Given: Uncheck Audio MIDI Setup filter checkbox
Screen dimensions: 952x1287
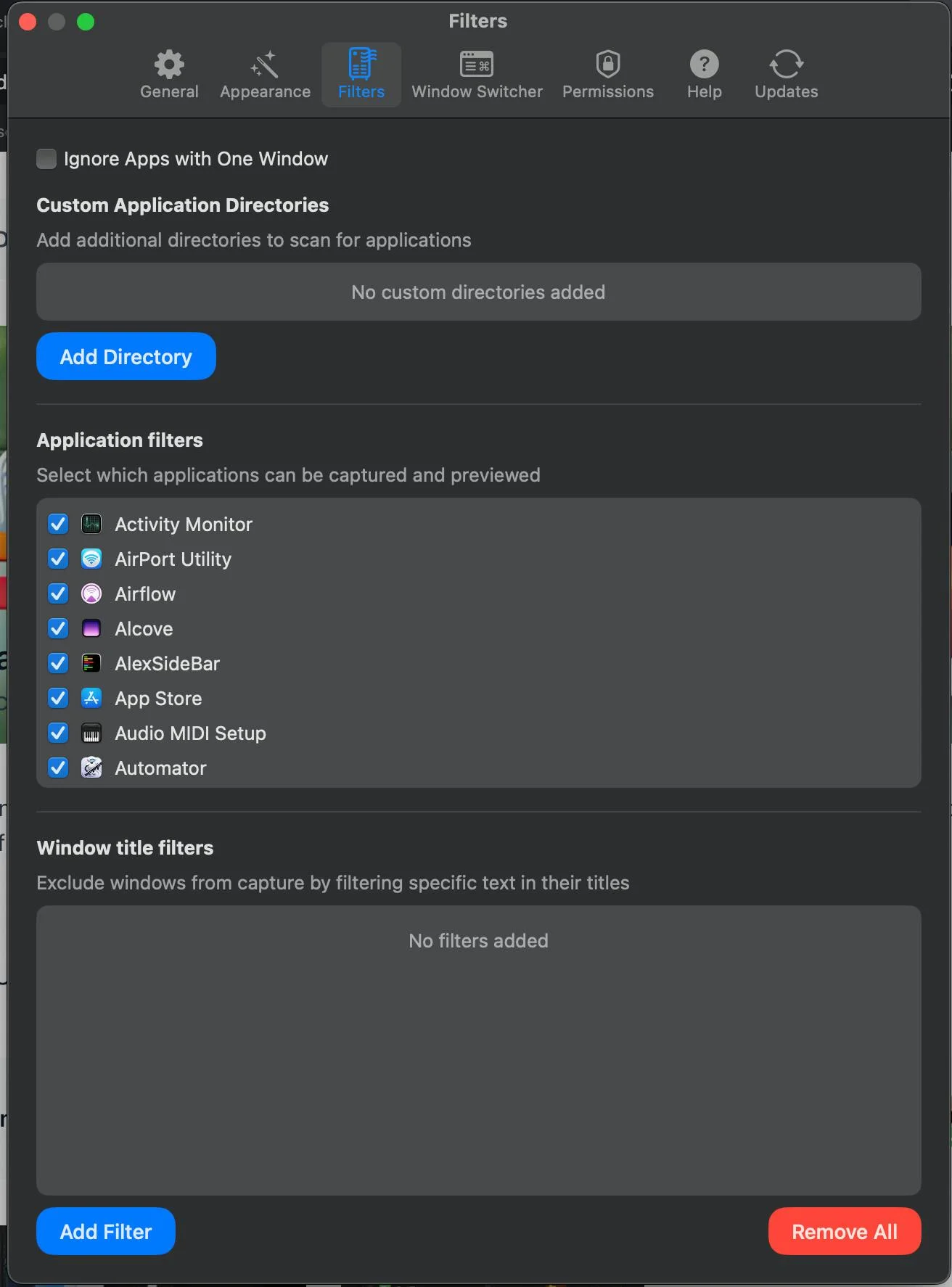Looking at the screenshot, I should [58, 733].
